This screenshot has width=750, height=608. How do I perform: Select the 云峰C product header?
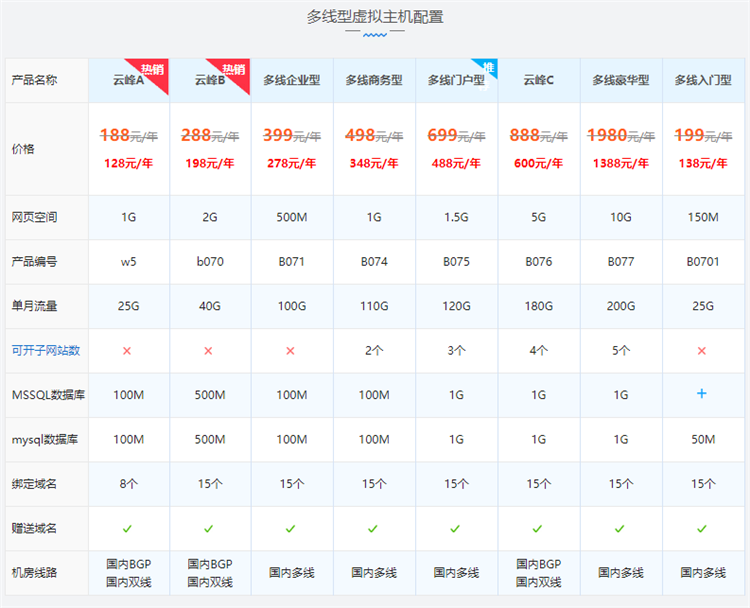[x=538, y=81]
